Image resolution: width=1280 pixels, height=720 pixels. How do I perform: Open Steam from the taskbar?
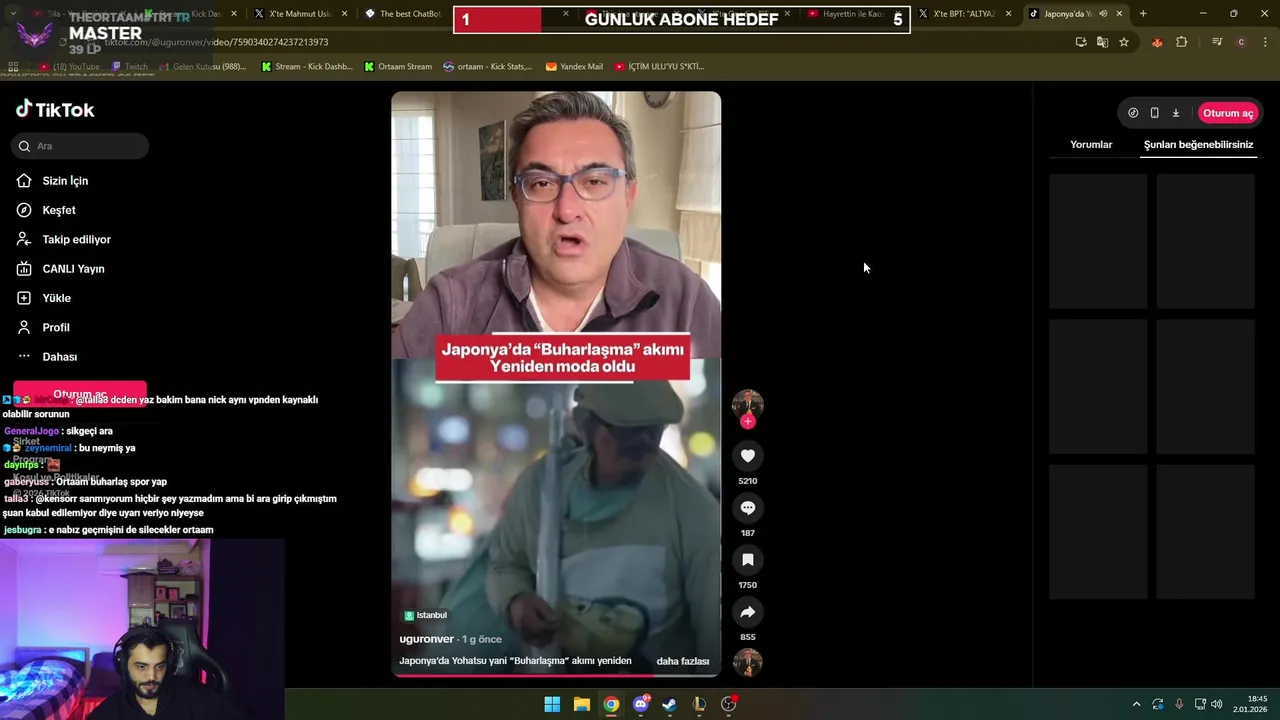click(x=670, y=704)
